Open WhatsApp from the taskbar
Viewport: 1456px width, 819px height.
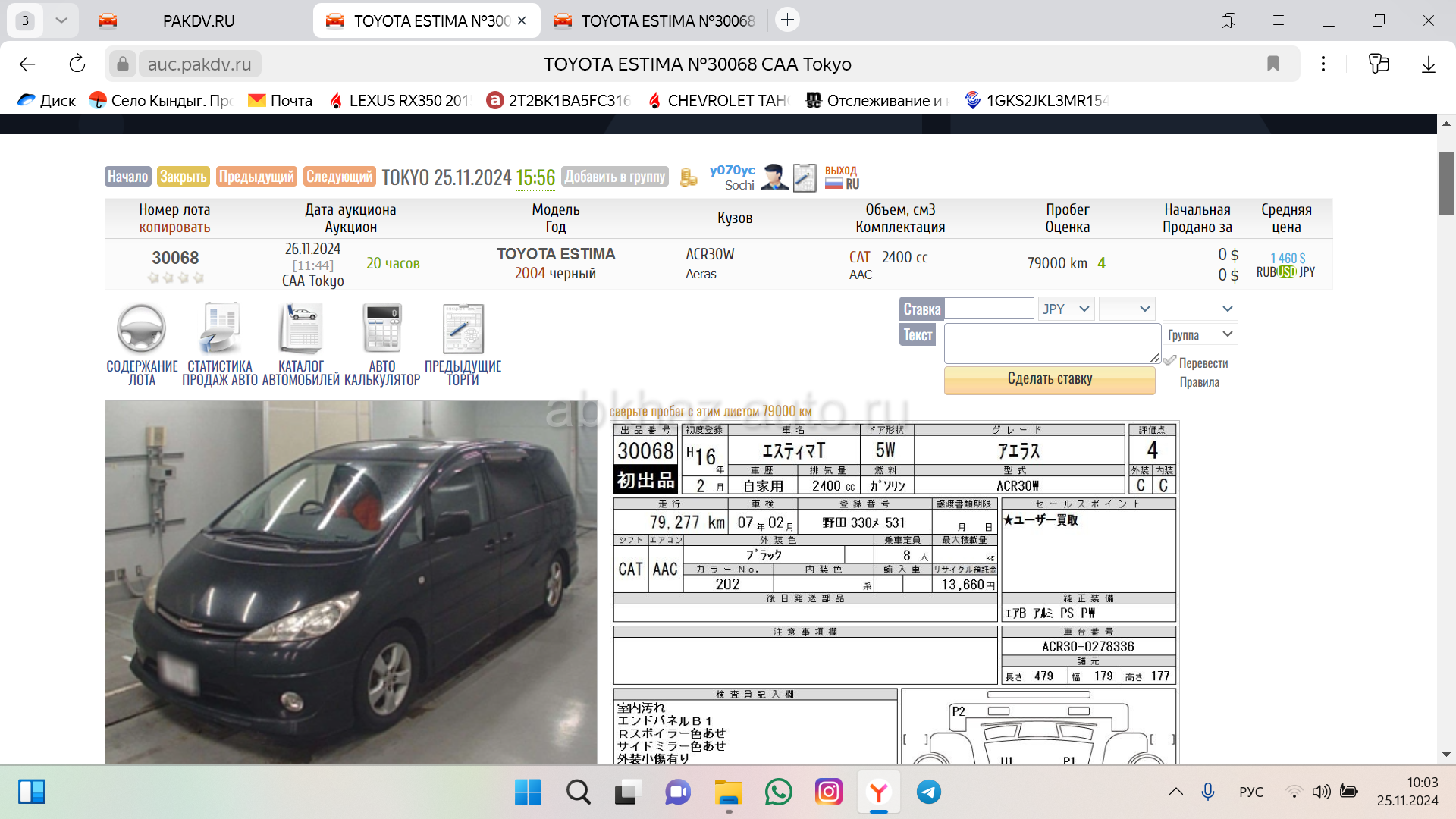click(779, 792)
